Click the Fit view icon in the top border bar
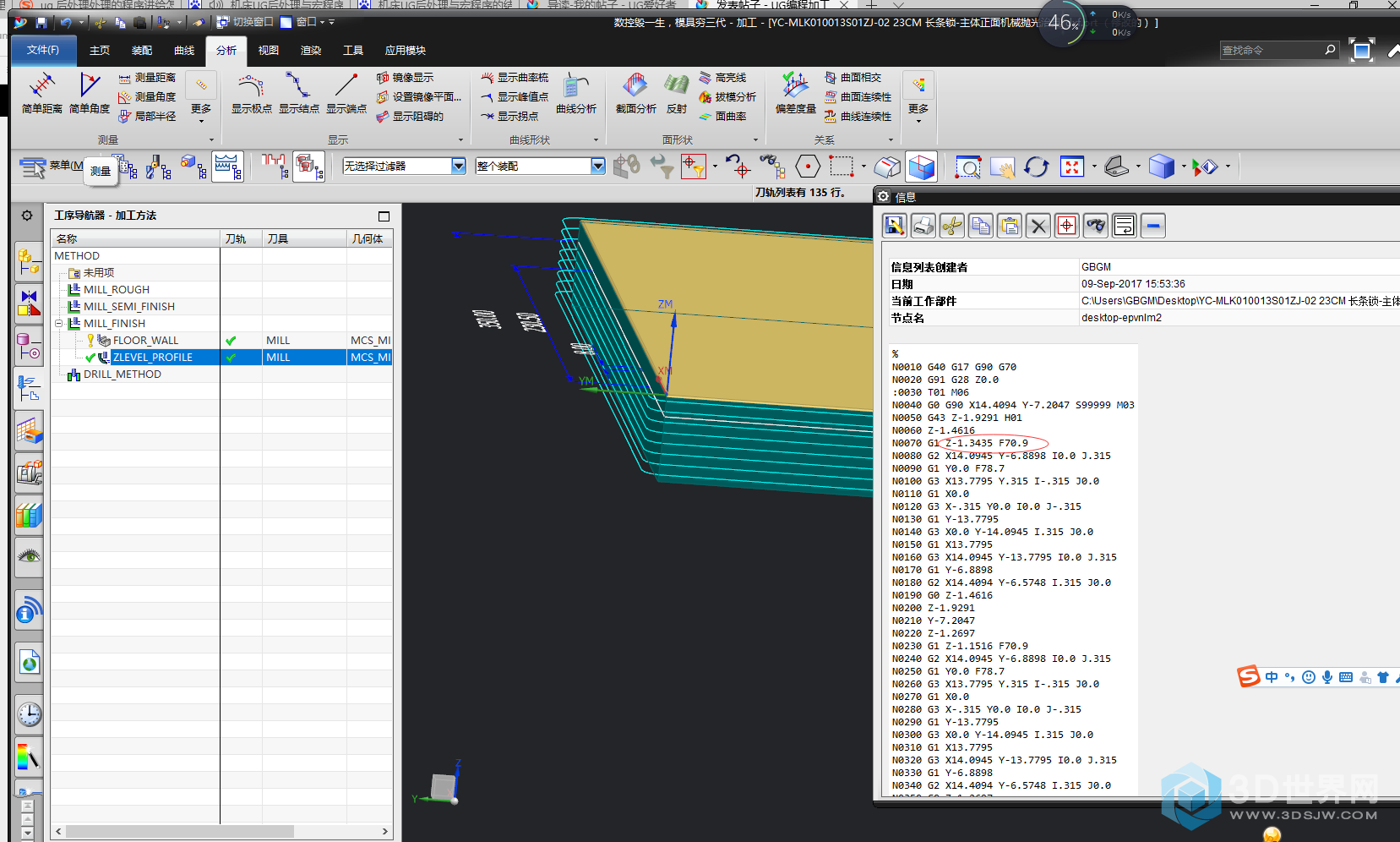Screen dimensions: 1400x842 click(x=1072, y=167)
